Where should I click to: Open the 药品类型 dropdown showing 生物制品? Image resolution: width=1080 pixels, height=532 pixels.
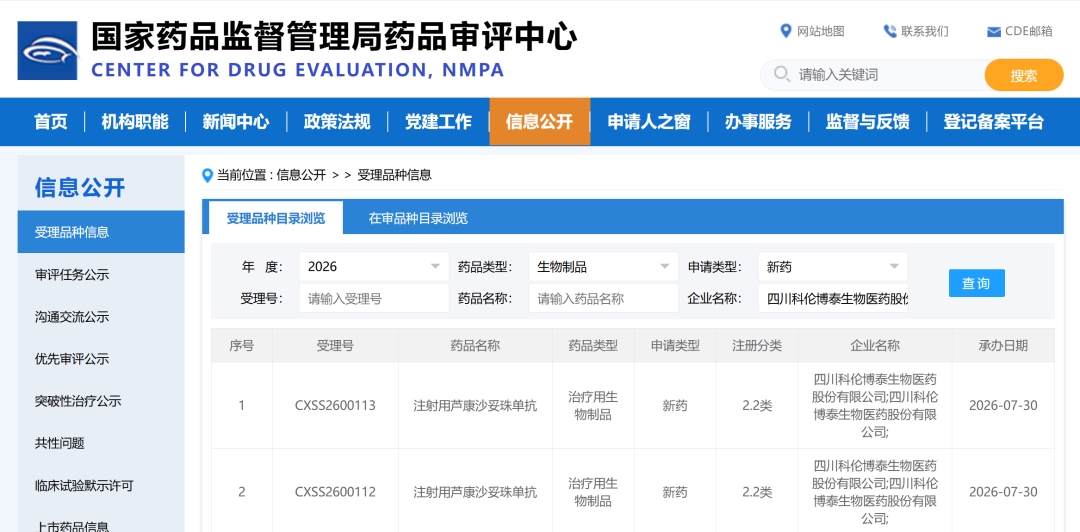(x=603, y=267)
